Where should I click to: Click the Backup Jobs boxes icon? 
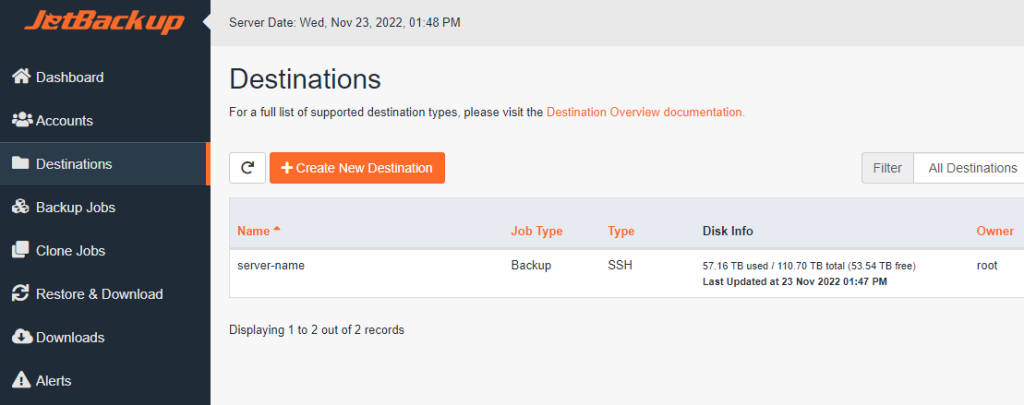click(21, 207)
